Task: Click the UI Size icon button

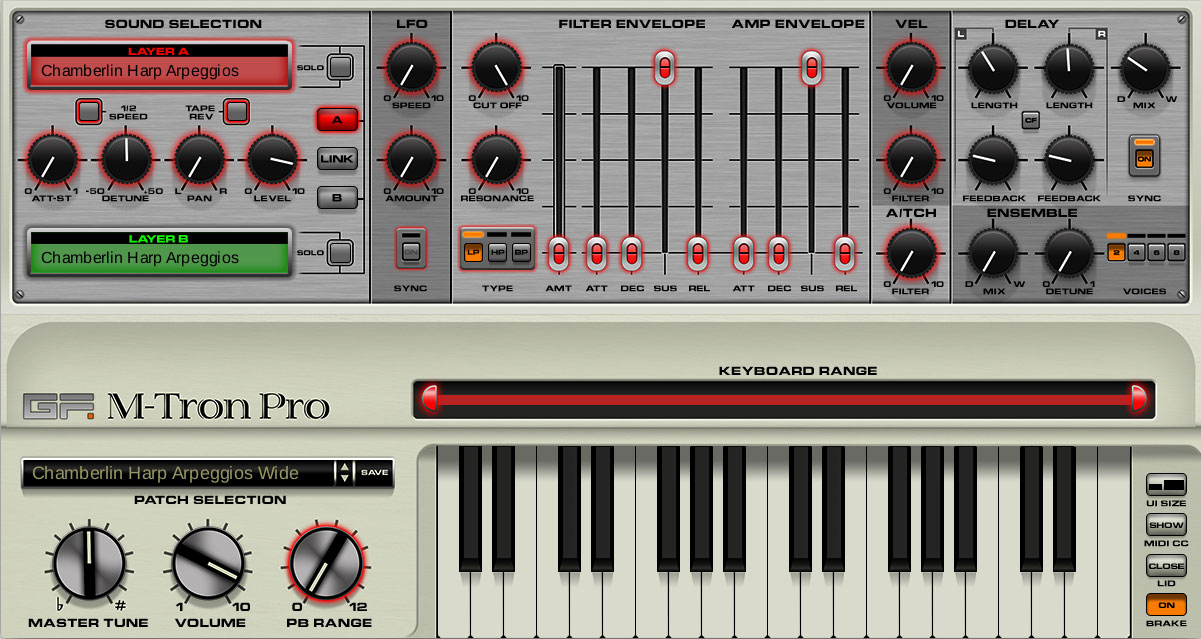Action: pos(1165,486)
